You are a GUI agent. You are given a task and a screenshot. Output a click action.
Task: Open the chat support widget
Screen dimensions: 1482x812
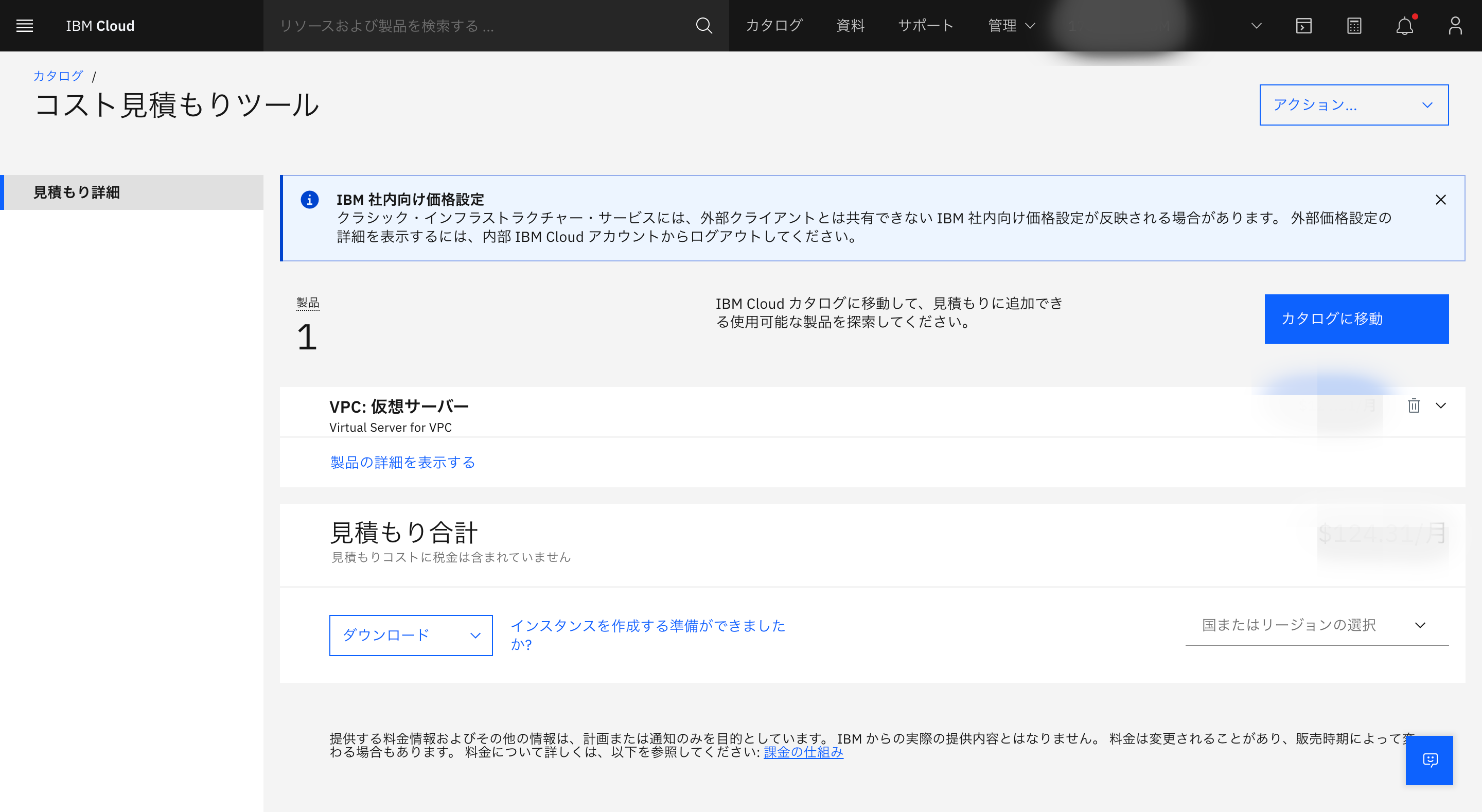click(x=1430, y=761)
